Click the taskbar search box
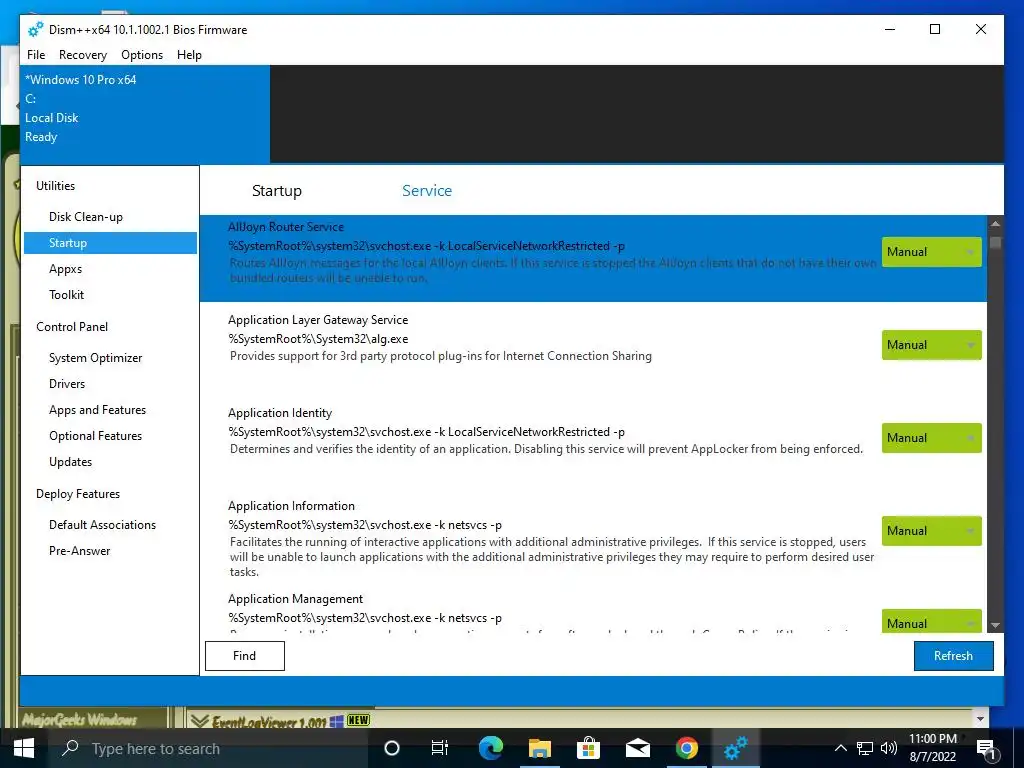The height and width of the screenshot is (768, 1024). (x=210, y=748)
